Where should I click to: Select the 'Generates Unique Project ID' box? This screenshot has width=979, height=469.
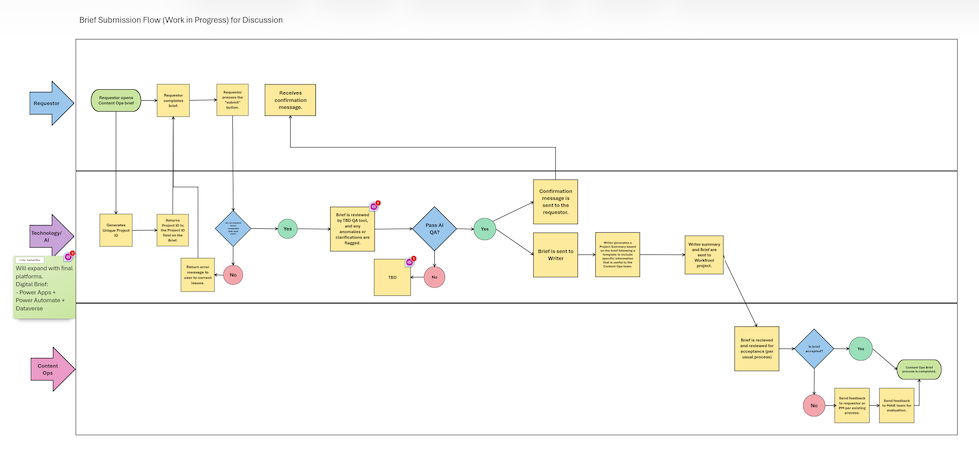tap(116, 230)
